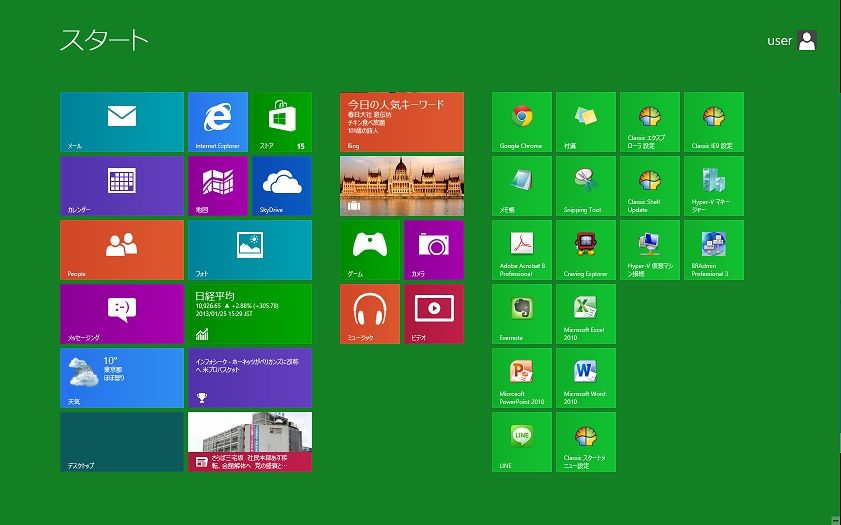The height and width of the screenshot is (525, 841).
Task: Open the Mail (メール) tile
Action: tap(122, 122)
